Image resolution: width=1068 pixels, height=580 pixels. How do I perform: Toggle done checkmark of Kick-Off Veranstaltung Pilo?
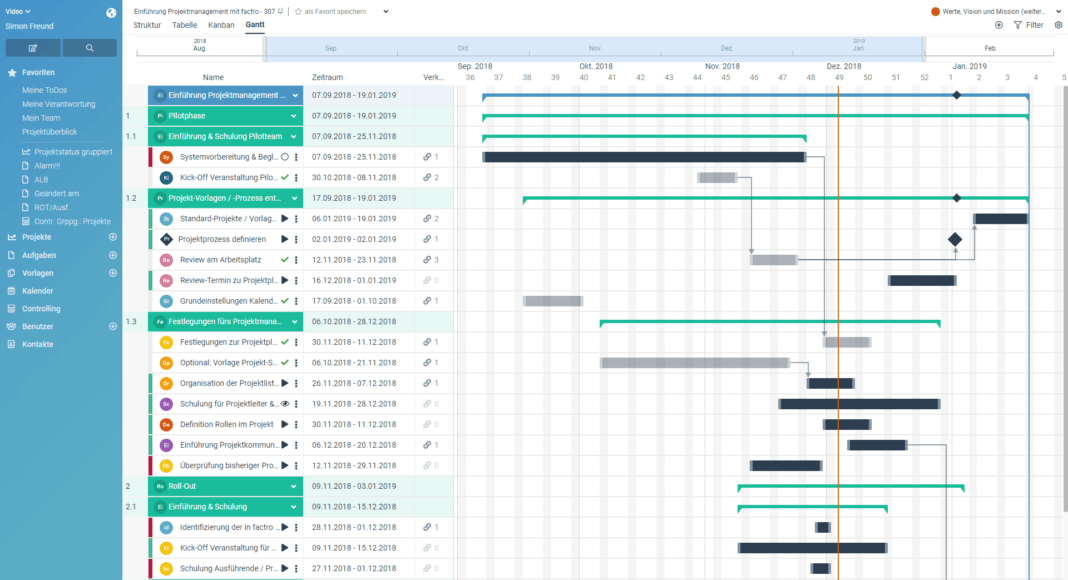click(x=285, y=178)
